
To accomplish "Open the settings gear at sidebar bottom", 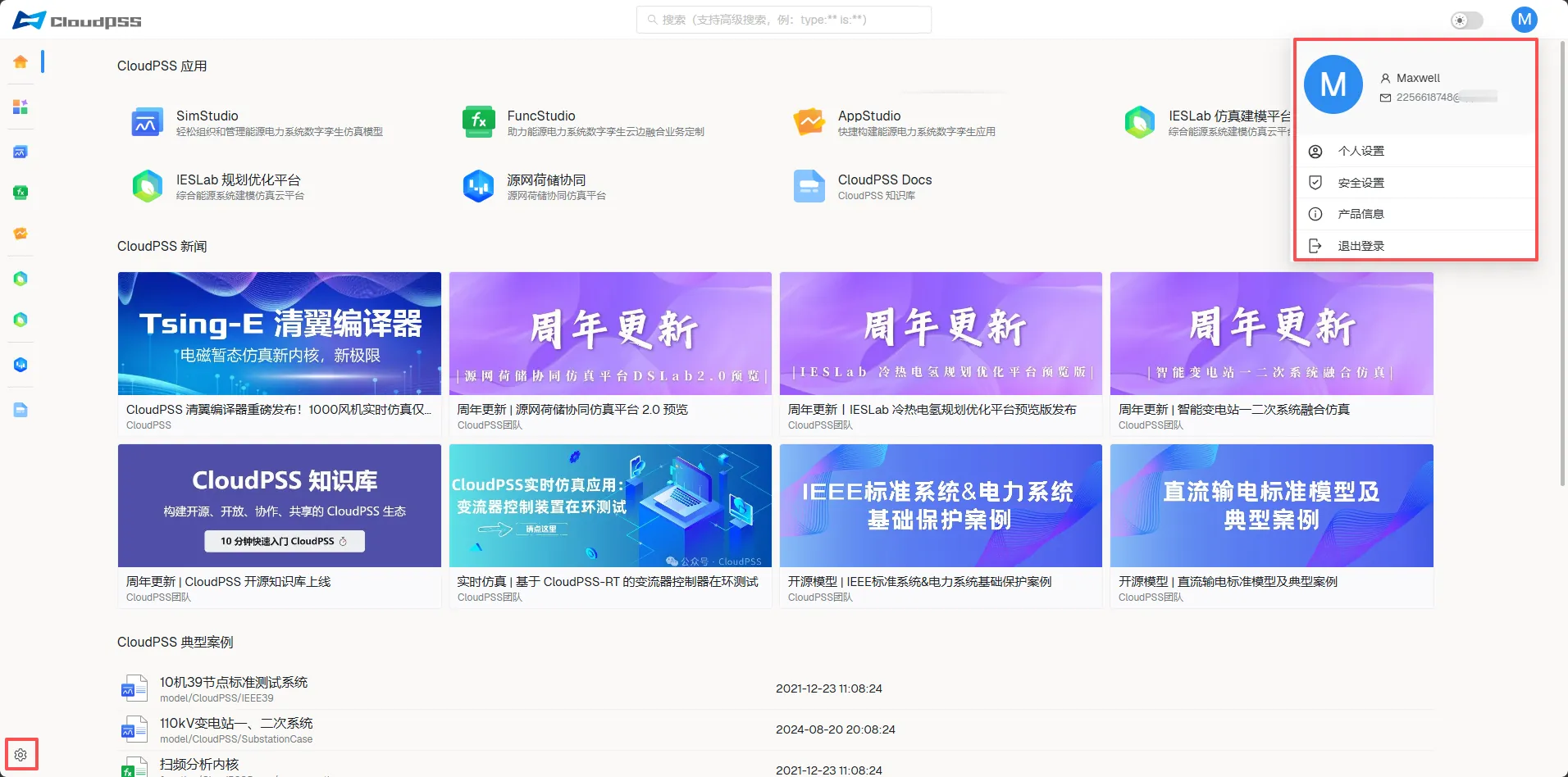I will click(x=21, y=755).
